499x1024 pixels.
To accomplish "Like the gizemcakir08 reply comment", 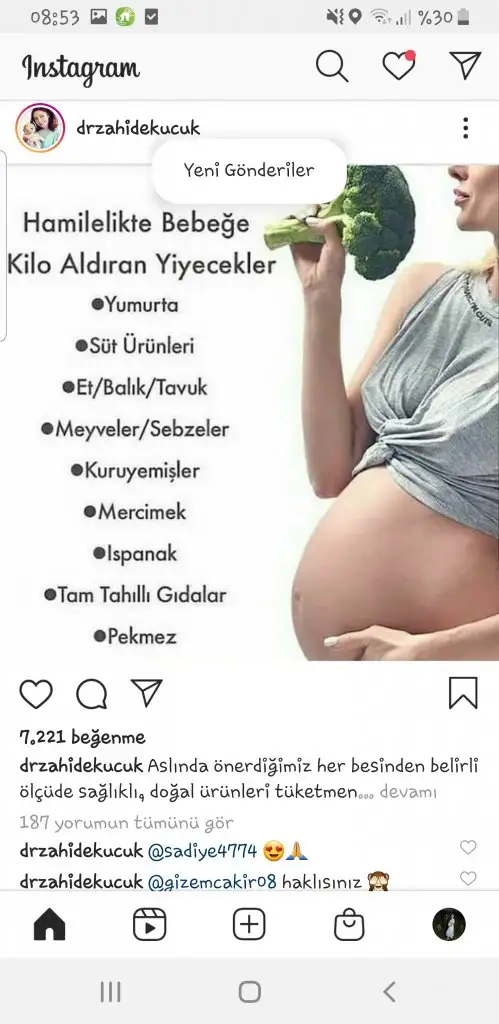I will 468,878.
